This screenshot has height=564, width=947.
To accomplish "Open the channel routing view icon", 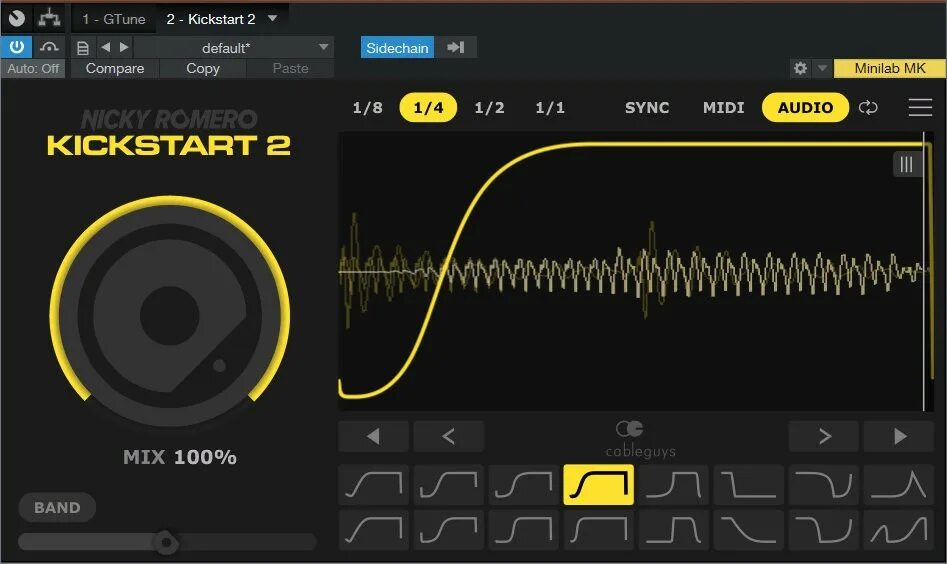I will point(50,19).
